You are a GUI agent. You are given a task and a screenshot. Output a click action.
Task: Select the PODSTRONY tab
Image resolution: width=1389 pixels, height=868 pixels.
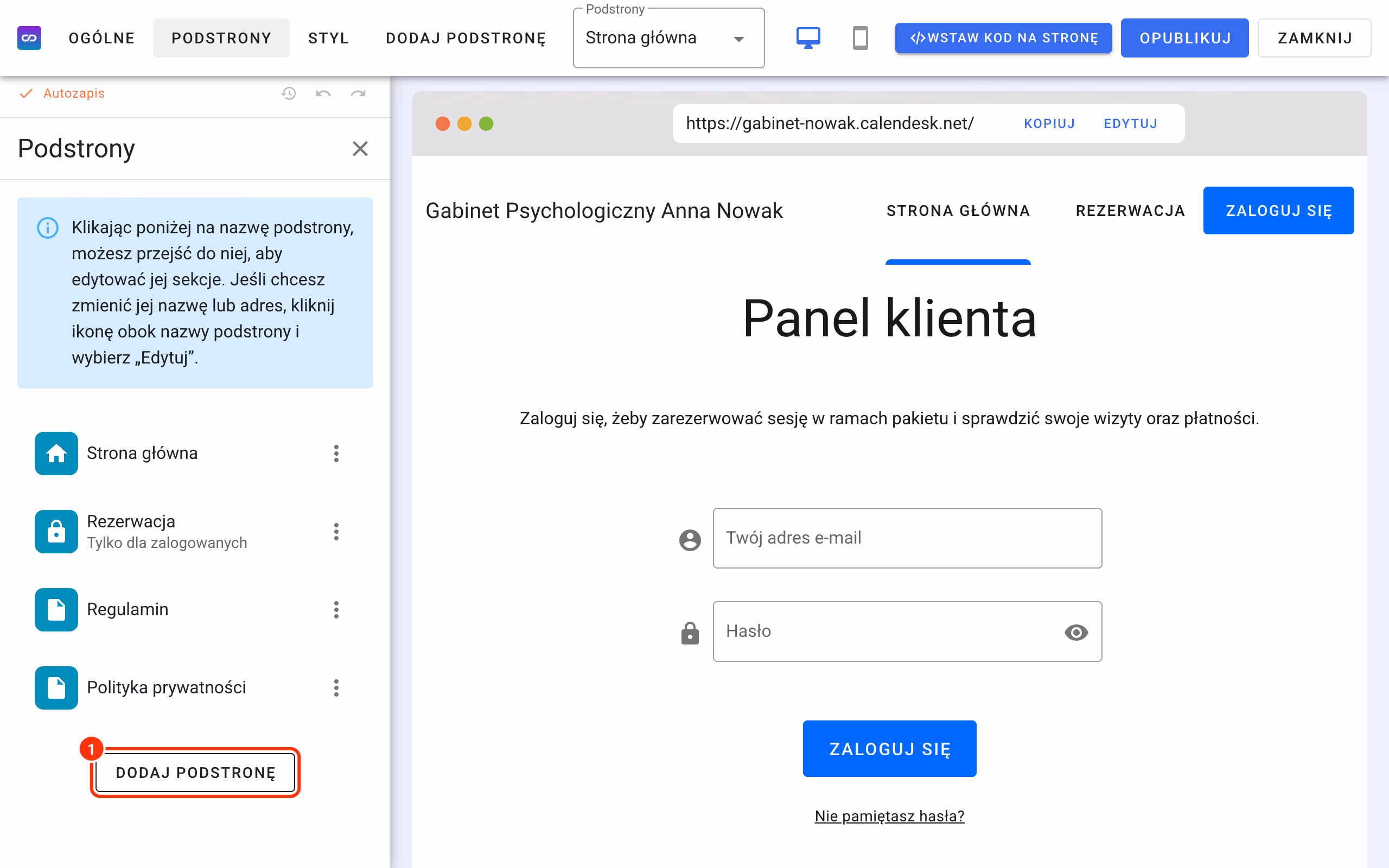221,38
